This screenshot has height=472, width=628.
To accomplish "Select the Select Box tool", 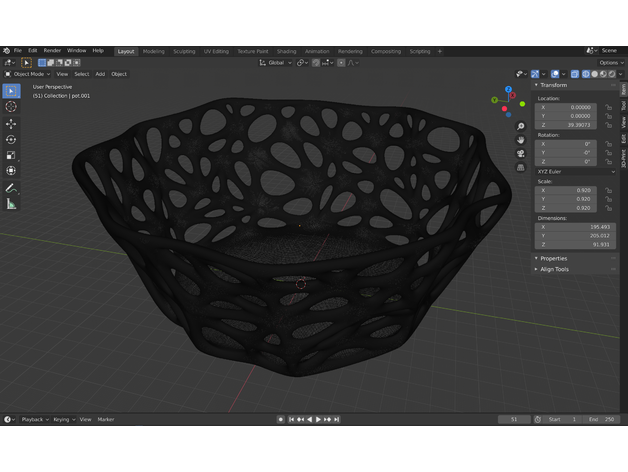I will pyautogui.click(x=11, y=91).
